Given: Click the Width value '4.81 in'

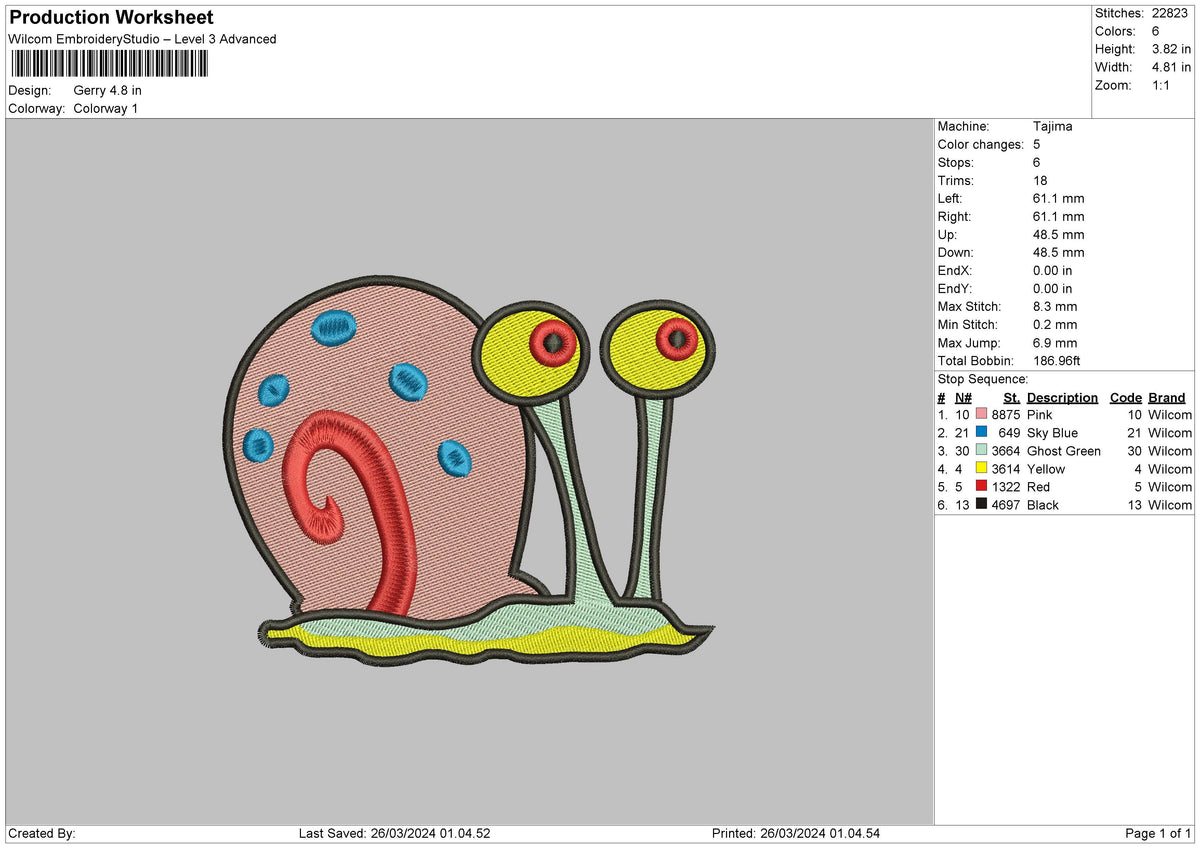Looking at the screenshot, I should tap(1171, 67).
